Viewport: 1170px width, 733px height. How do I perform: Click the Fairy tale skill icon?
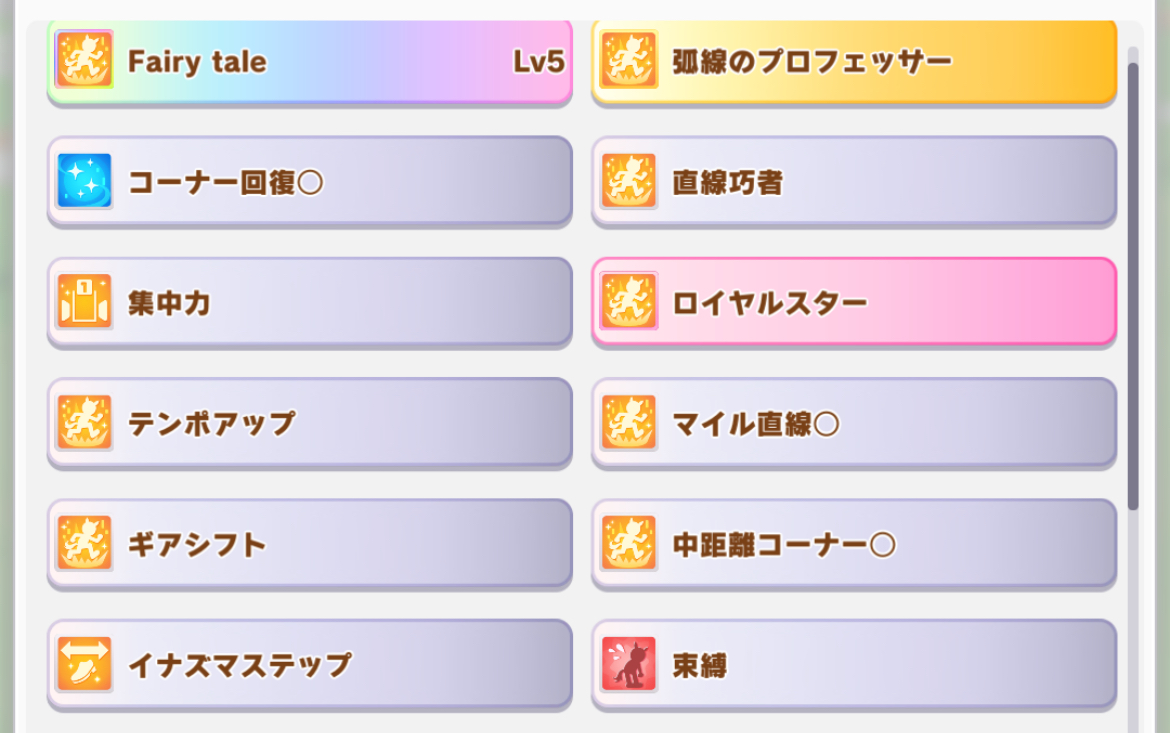[x=84, y=61]
